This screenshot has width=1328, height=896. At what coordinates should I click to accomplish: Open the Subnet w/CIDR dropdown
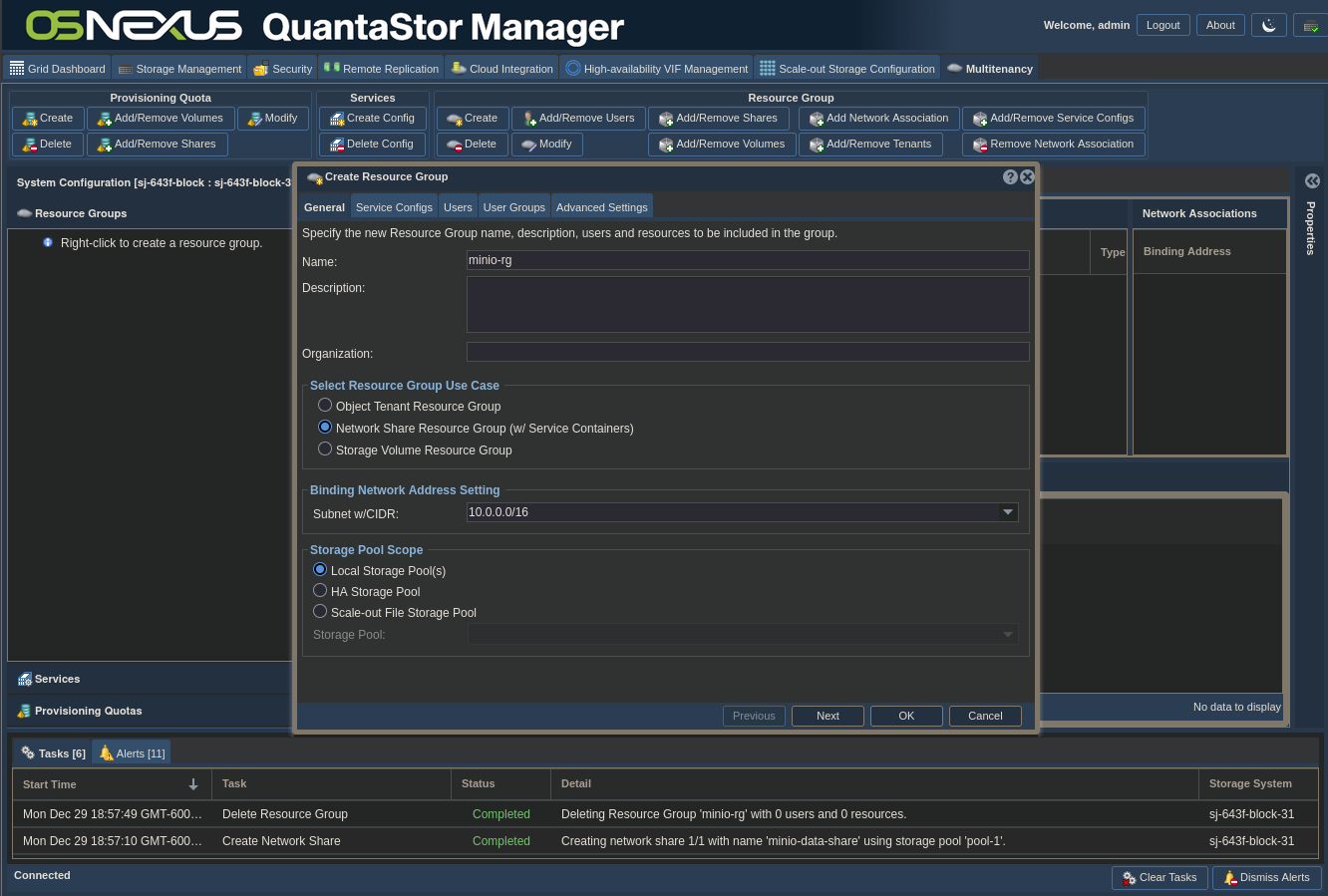(1008, 512)
